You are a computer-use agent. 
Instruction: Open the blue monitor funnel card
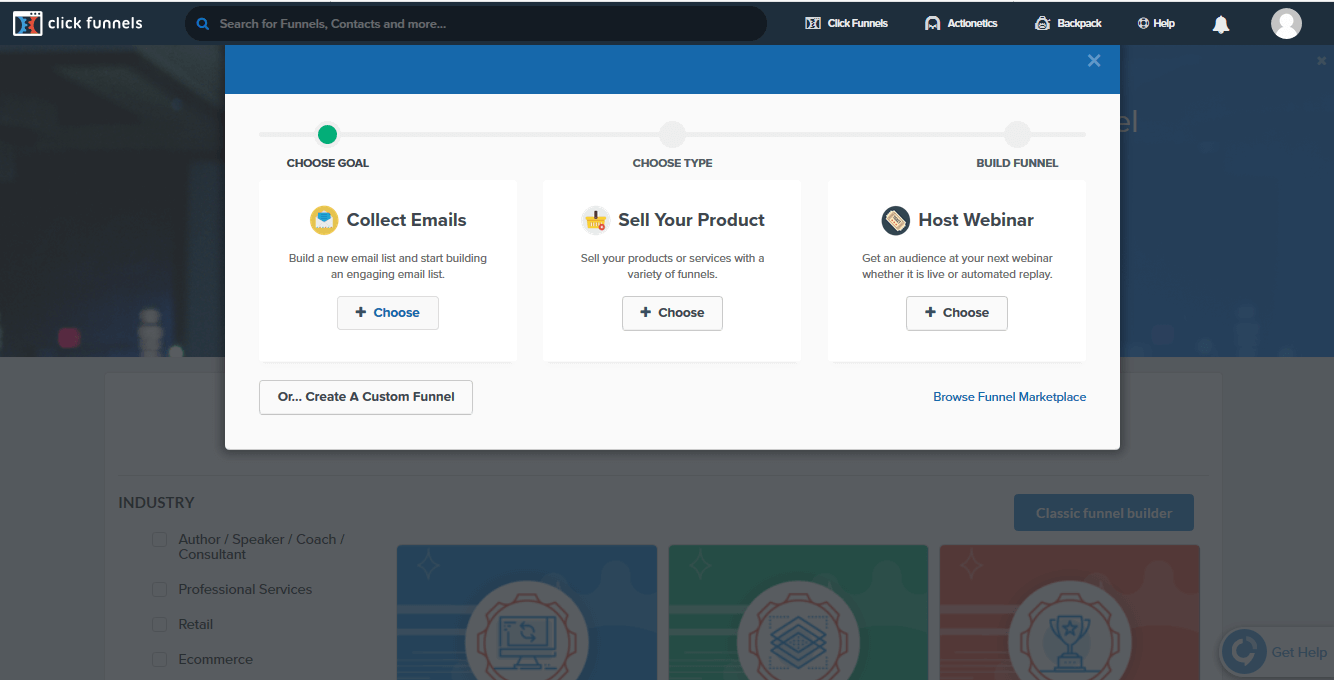(527, 612)
